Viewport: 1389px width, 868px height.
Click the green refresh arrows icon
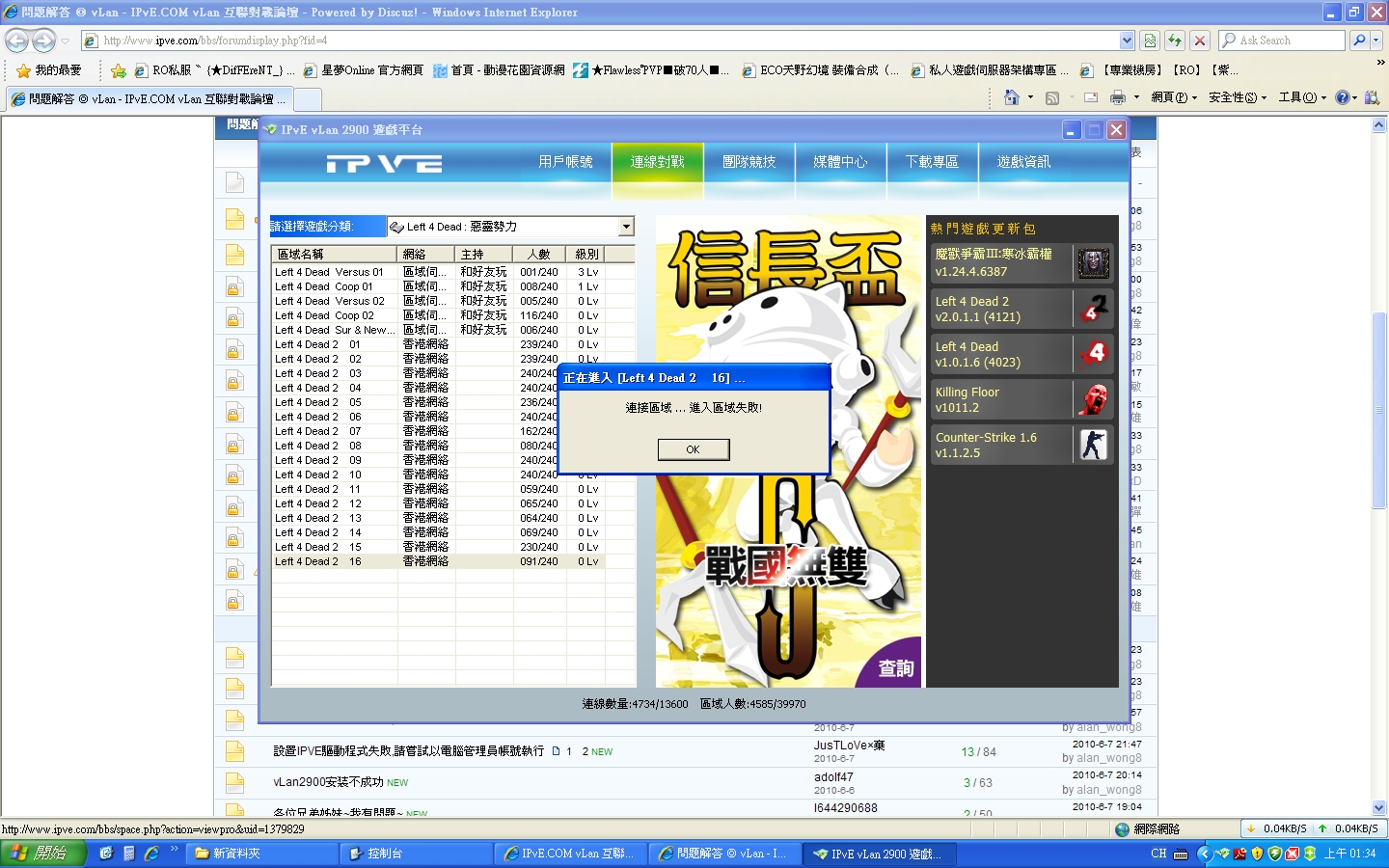[x=1174, y=41]
